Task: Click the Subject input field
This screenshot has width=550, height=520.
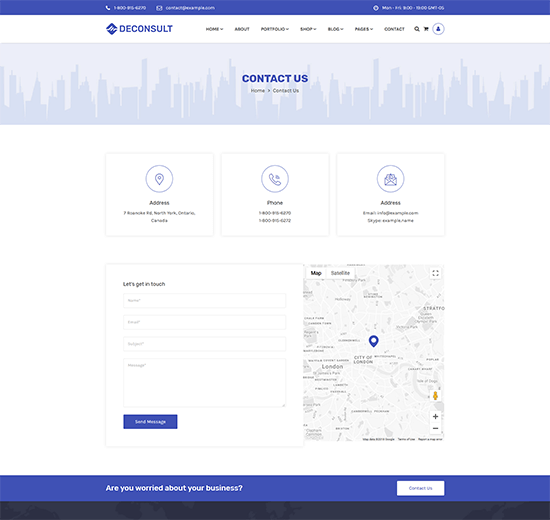Action: pyautogui.click(x=204, y=344)
